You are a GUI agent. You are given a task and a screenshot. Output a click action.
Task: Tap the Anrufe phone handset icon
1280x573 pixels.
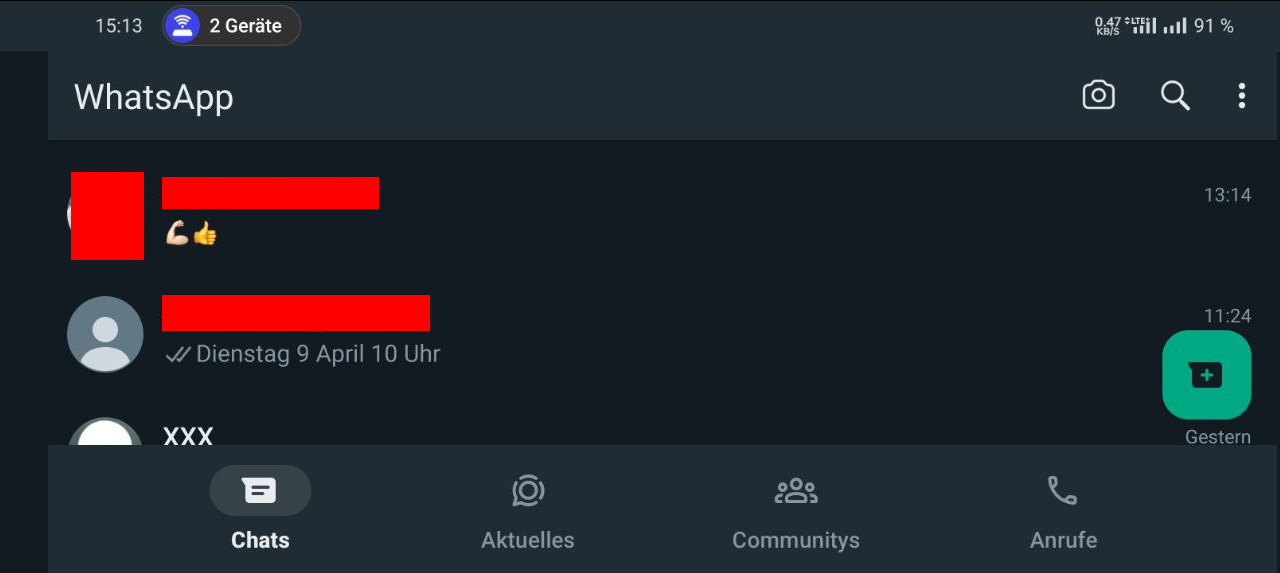[x=1062, y=491]
